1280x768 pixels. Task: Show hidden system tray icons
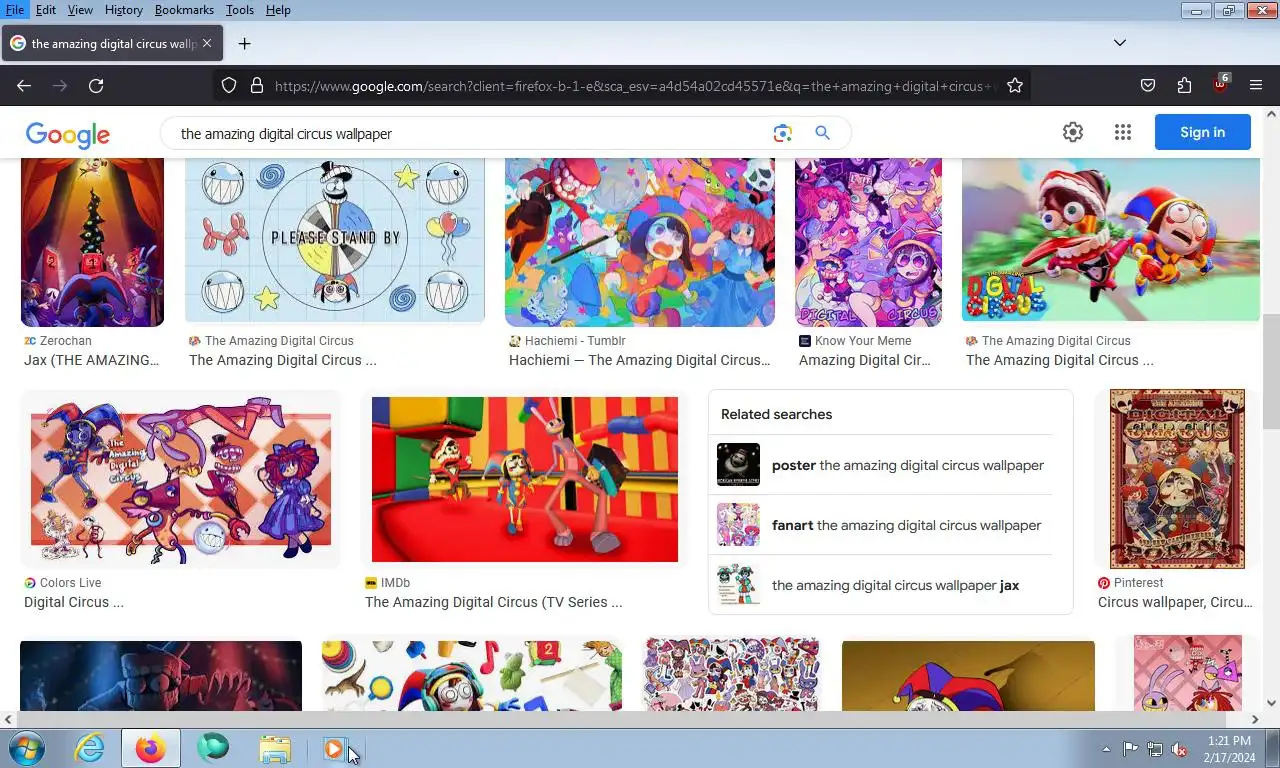click(x=1106, y=749)
